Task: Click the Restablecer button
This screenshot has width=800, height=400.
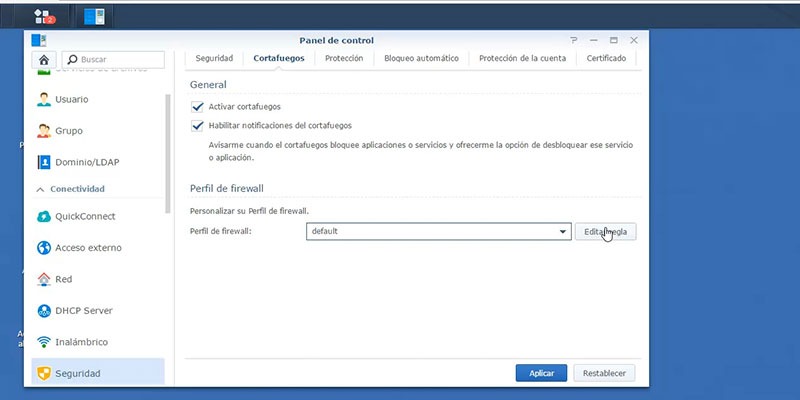Action: (604, 373)
